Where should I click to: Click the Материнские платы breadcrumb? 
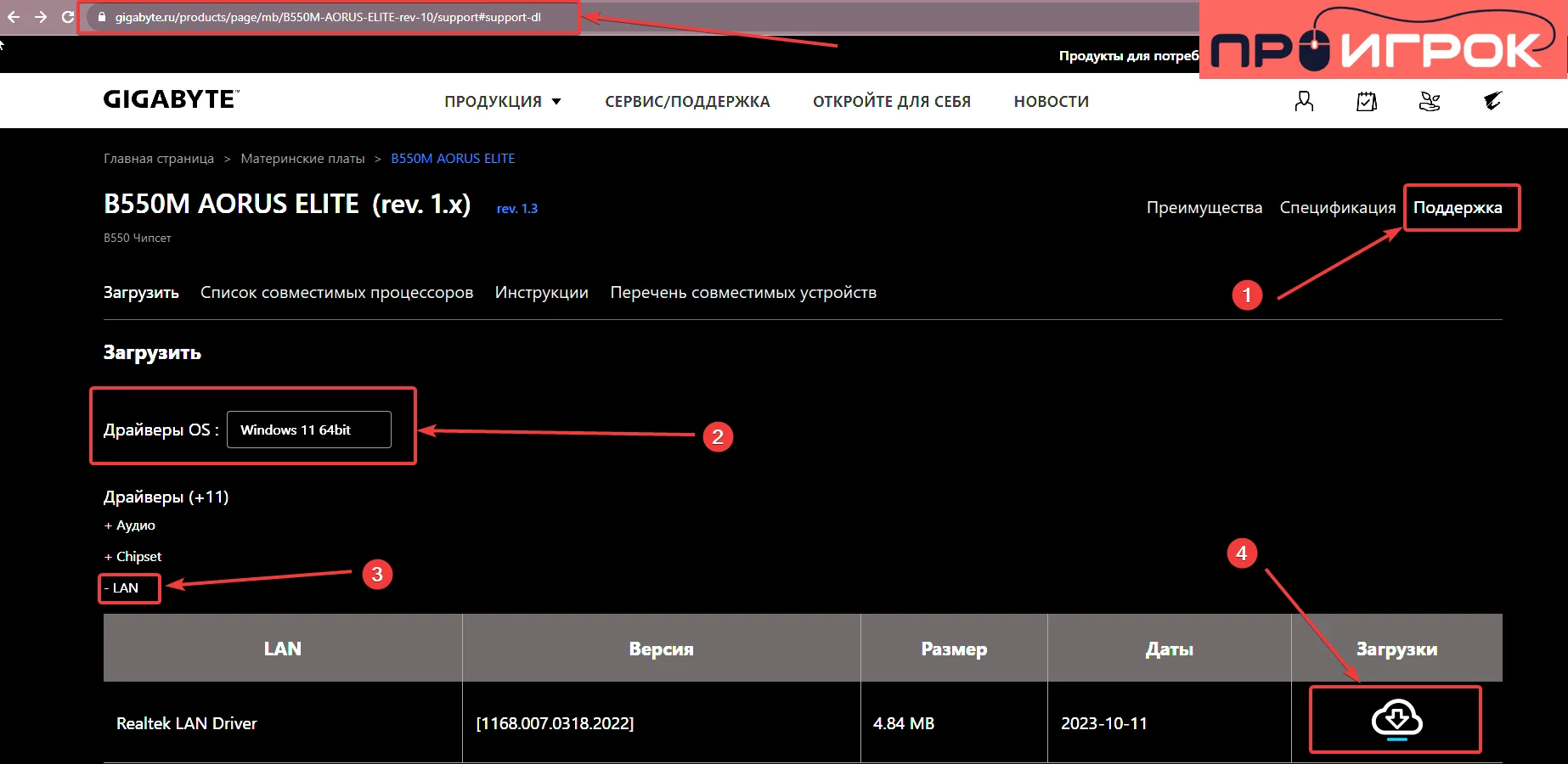pyautogui.click(x=302, y=159)
